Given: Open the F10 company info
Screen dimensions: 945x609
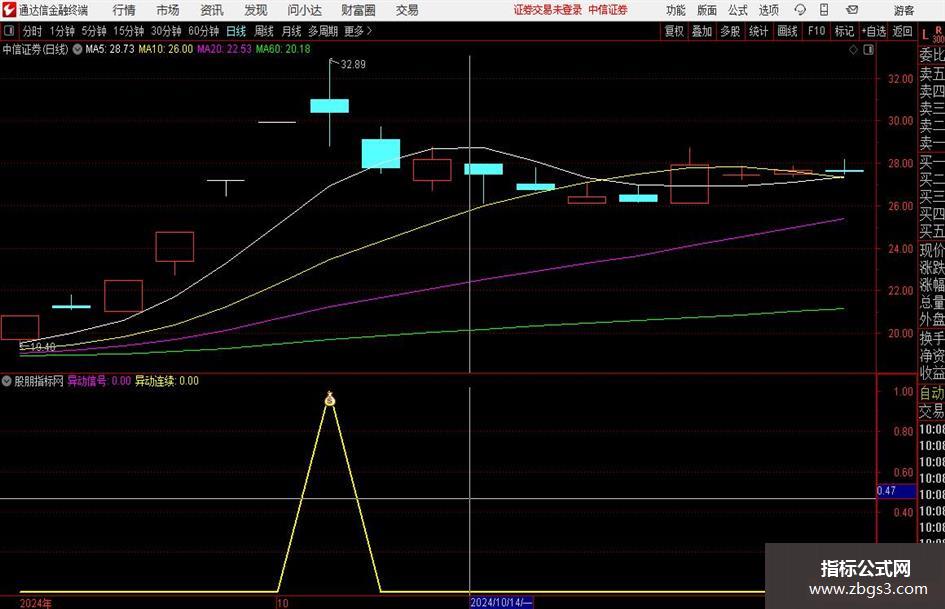Looking at the screenshot, I should (817, 31).
